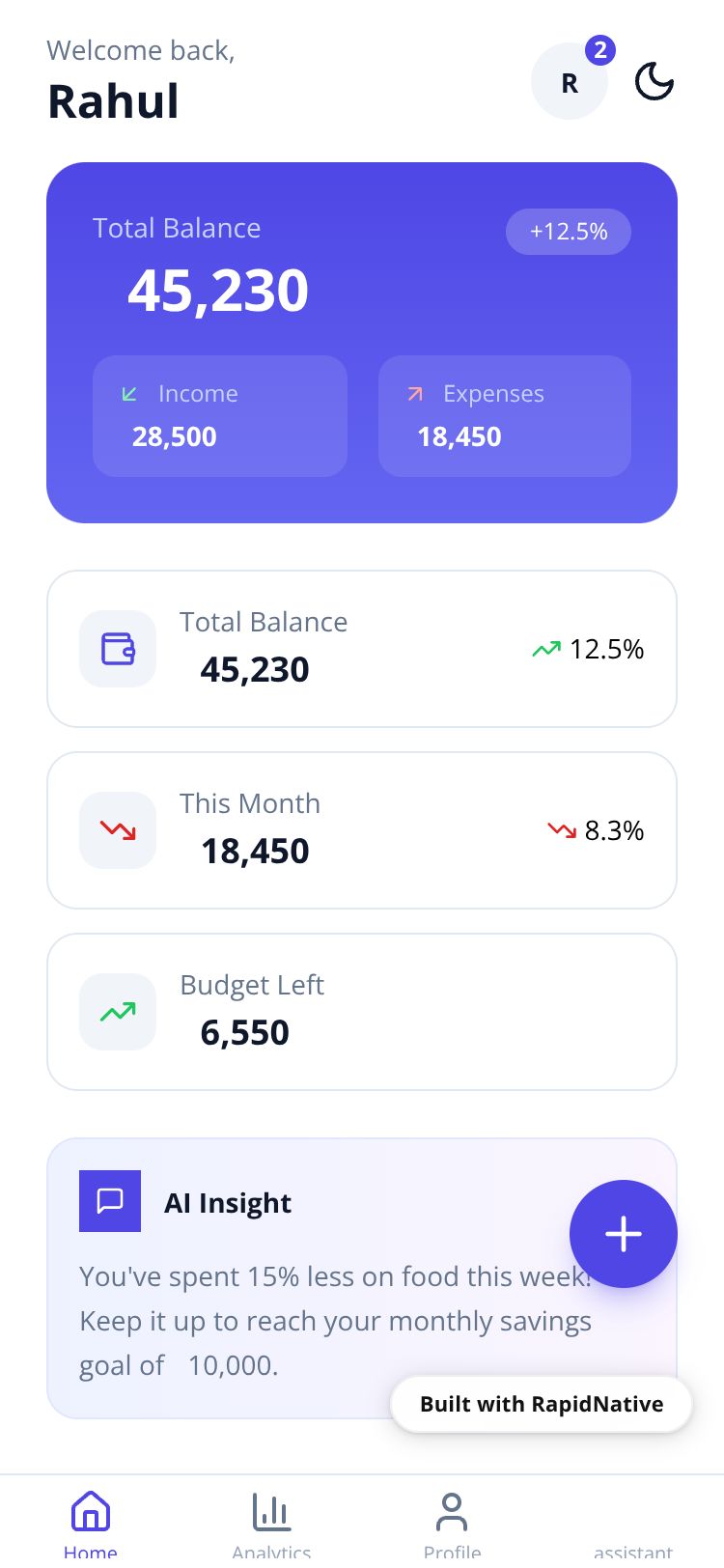This screenshot has width=724, height=1568.
Task: Click the Expenses arrow icon
Action: tap(415, 394)
